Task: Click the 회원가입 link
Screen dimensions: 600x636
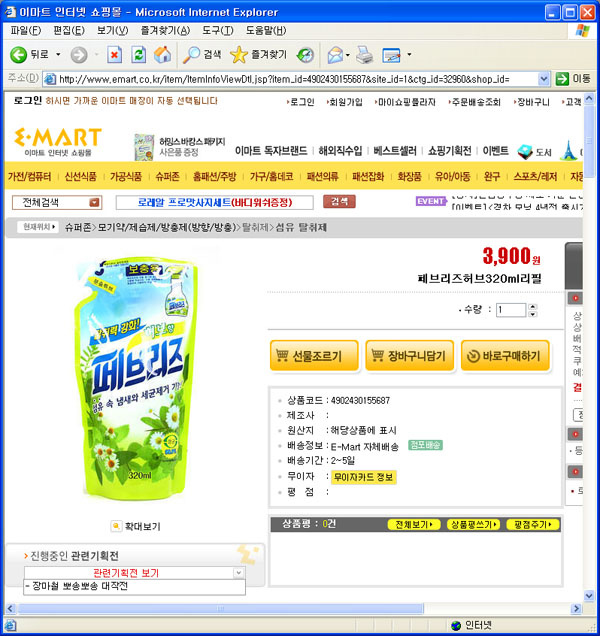Action: pyautogui.click(x=346, y=102)
